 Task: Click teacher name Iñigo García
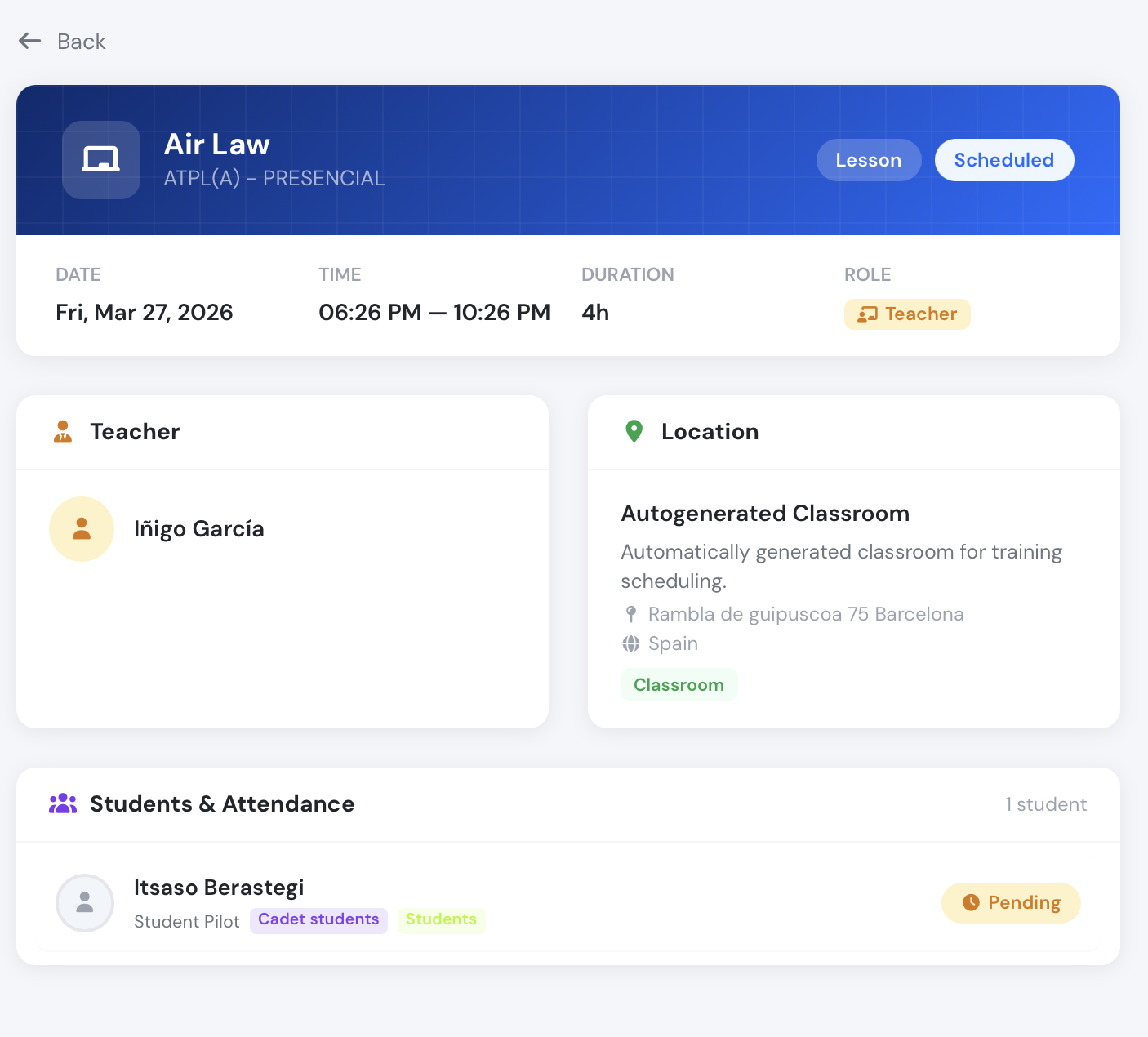pos(199,529)
